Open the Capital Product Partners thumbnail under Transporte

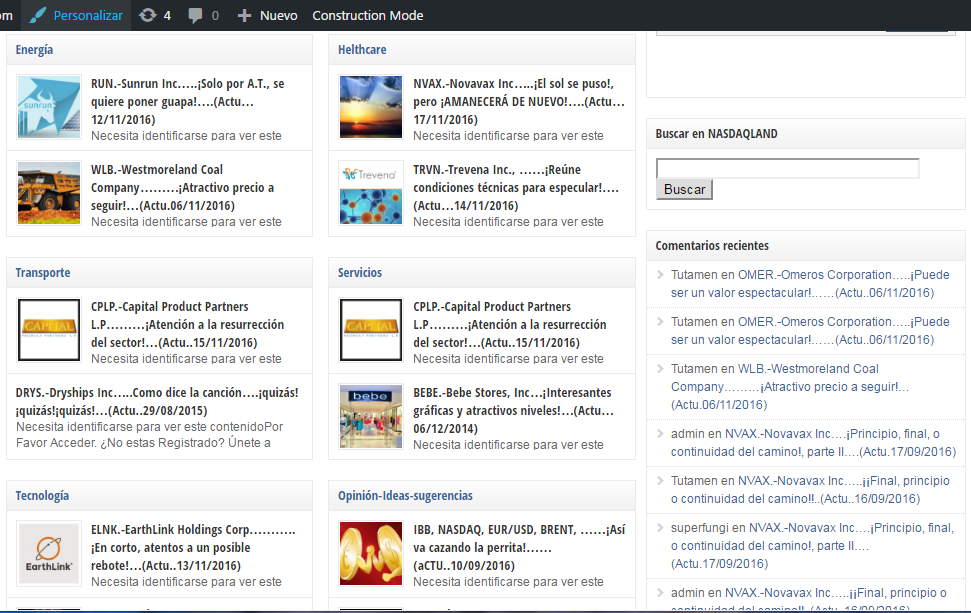49,329
